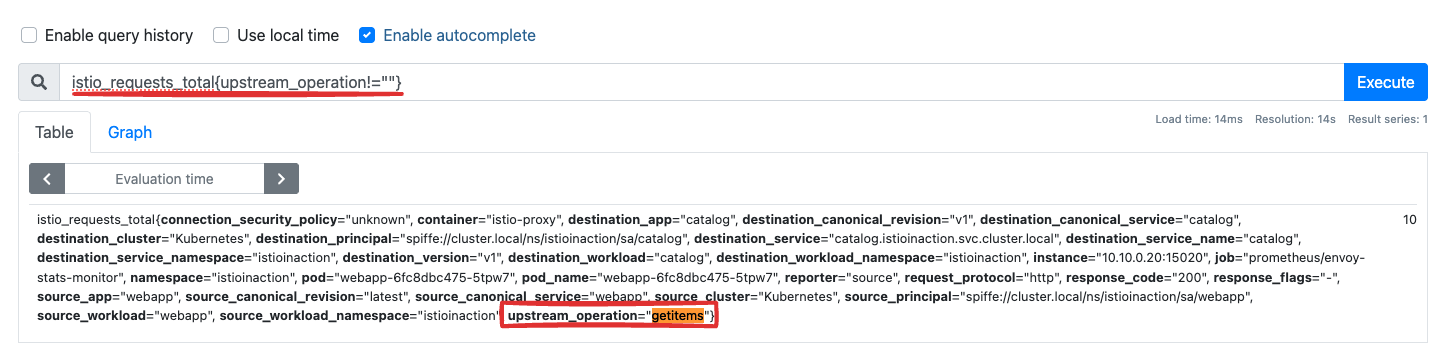The image size is (1451, 361).
Task: Switch to the Table tab
Action: point(55,132)
